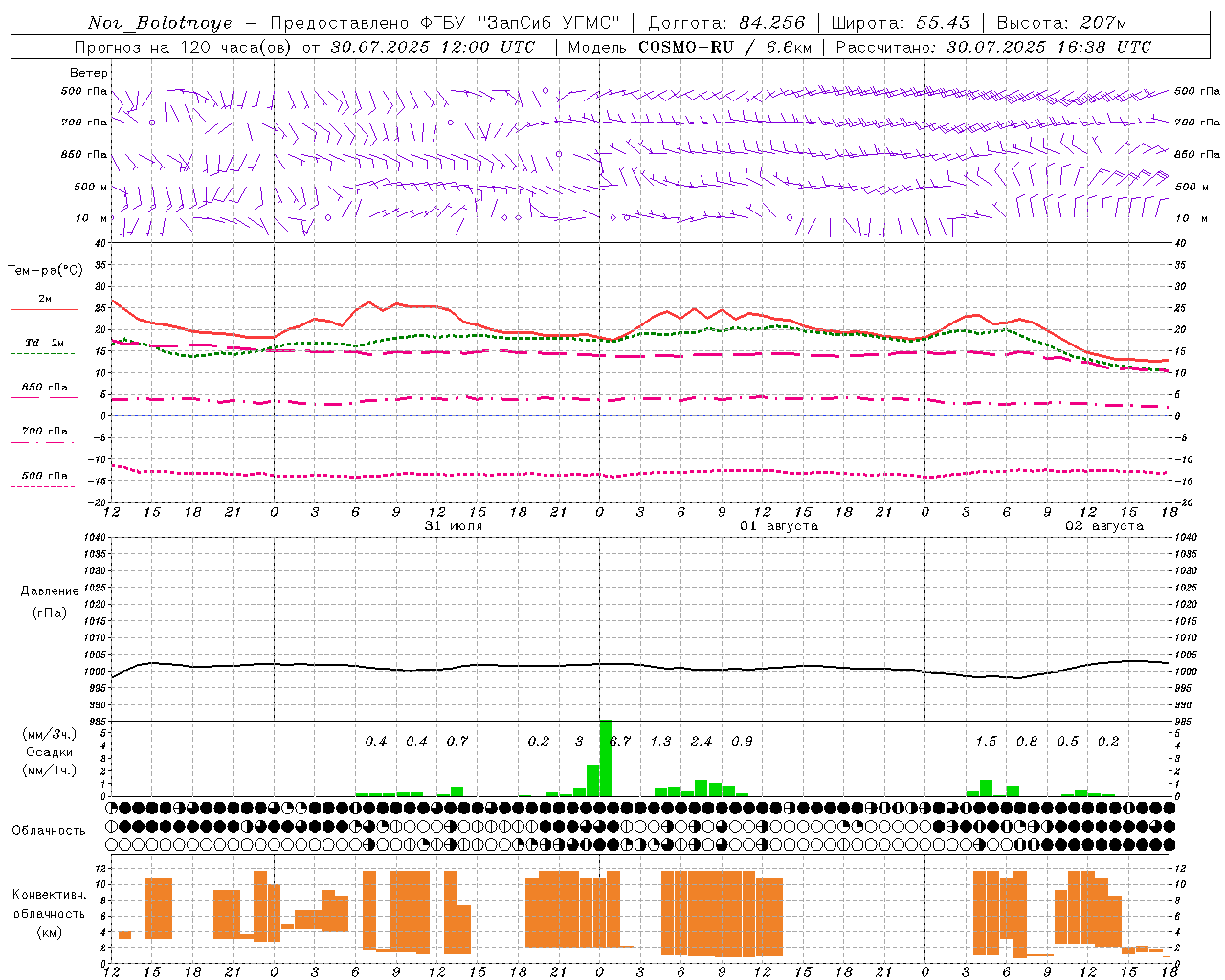Click the "(мм/1ч.)" unit label

tap(50, 770)
